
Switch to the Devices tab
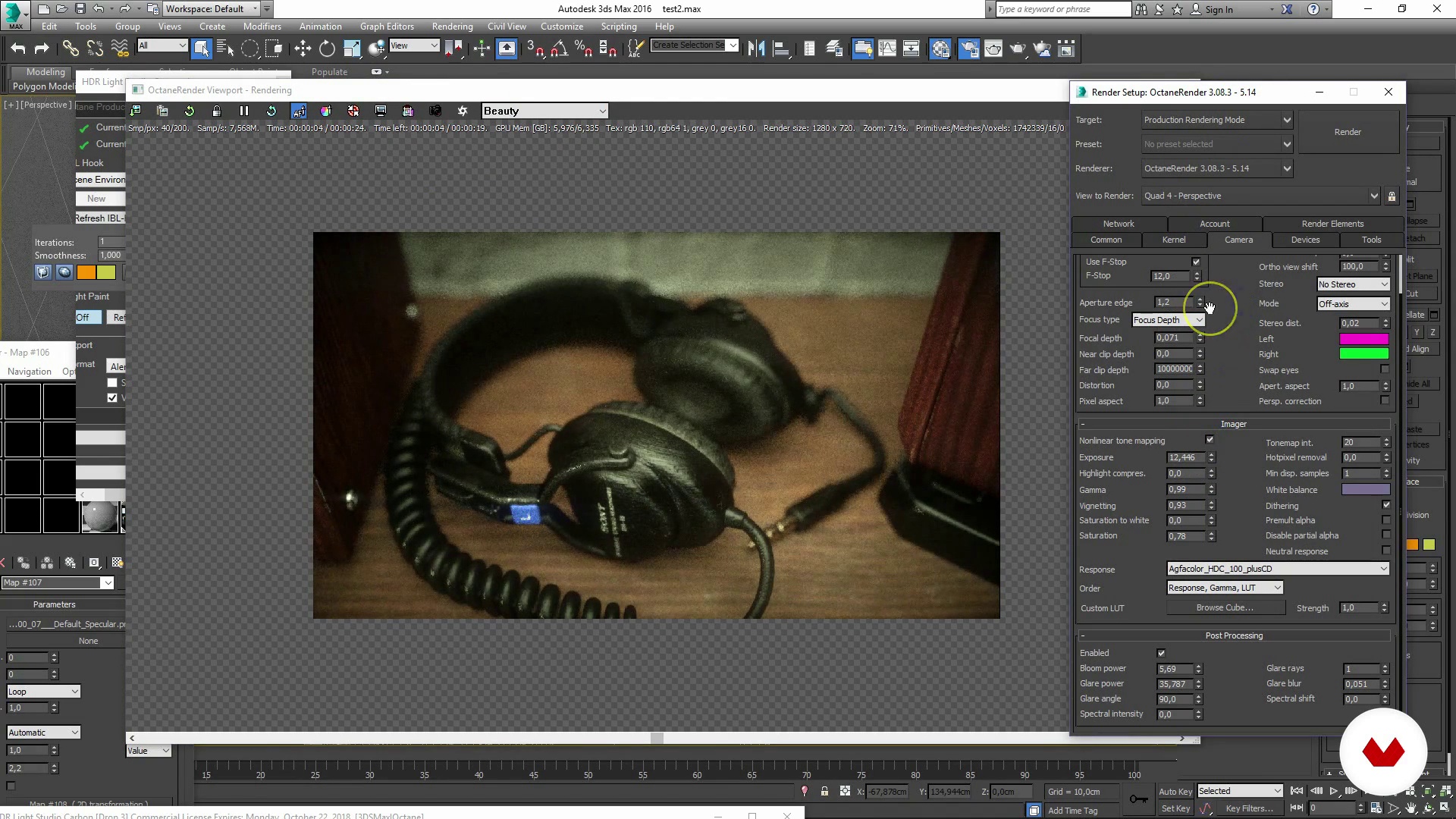pyautogui.click(x=1305, y=240)
